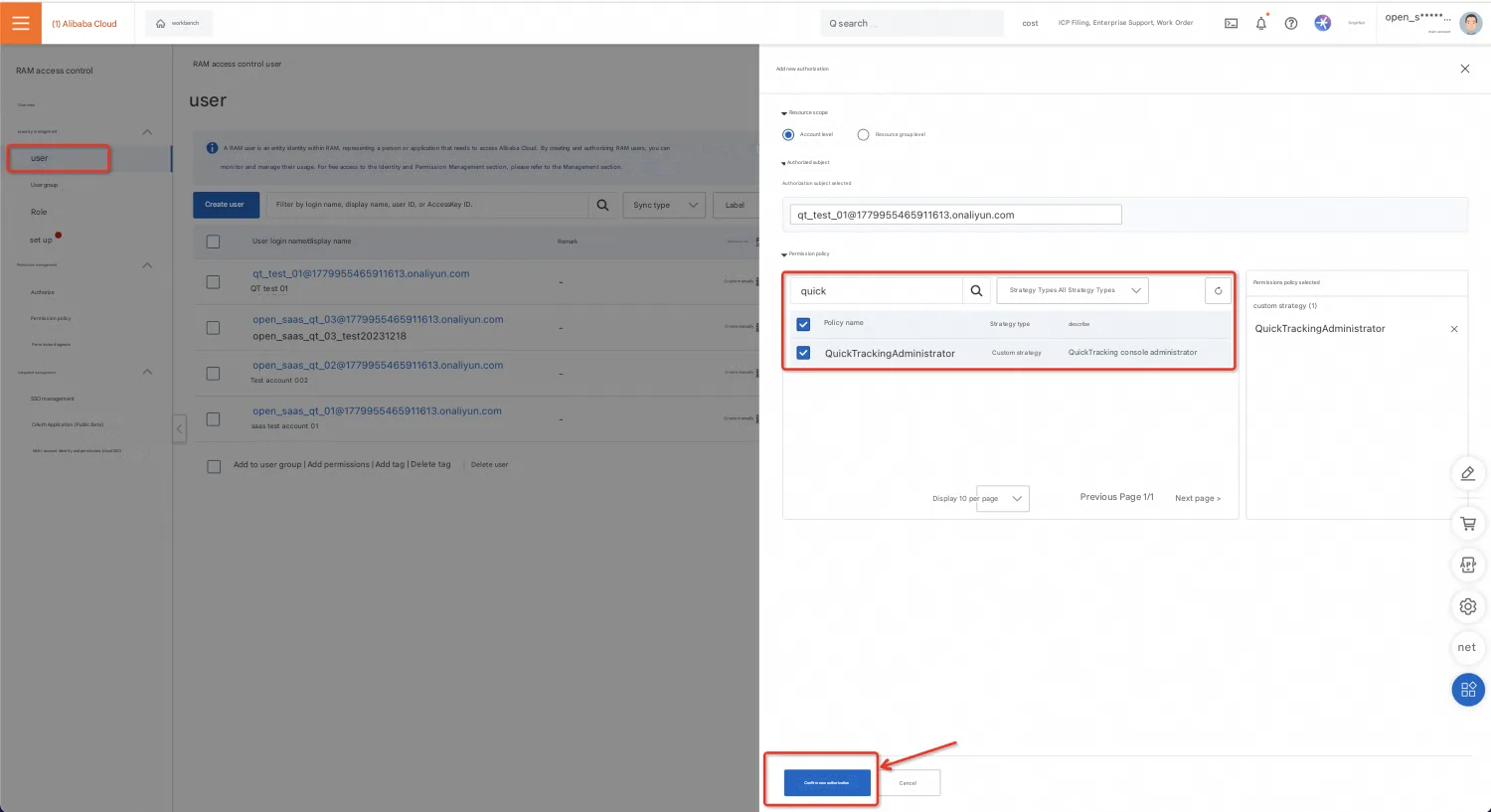Screen dimensions: 1491x812
Task: Go to Next page of policies
Action: [1198, 498]
